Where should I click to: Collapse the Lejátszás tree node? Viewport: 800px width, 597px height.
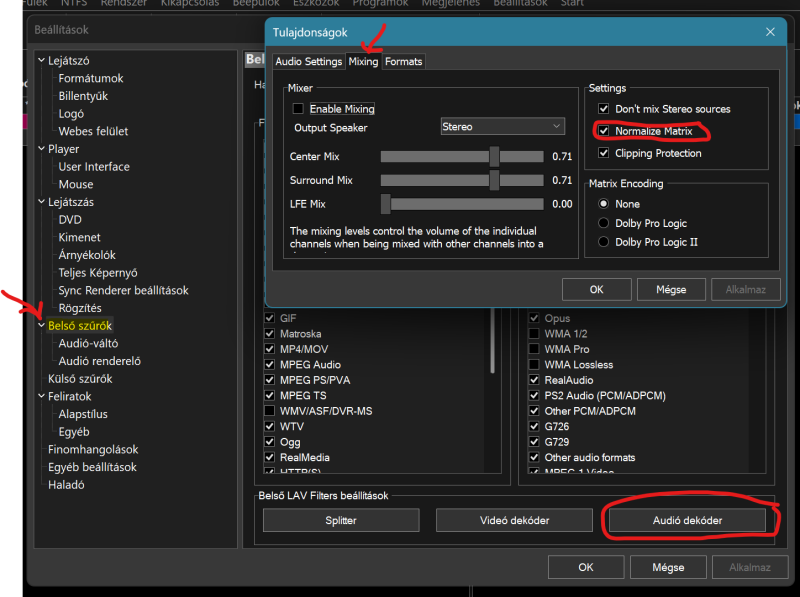coord(41,202)
